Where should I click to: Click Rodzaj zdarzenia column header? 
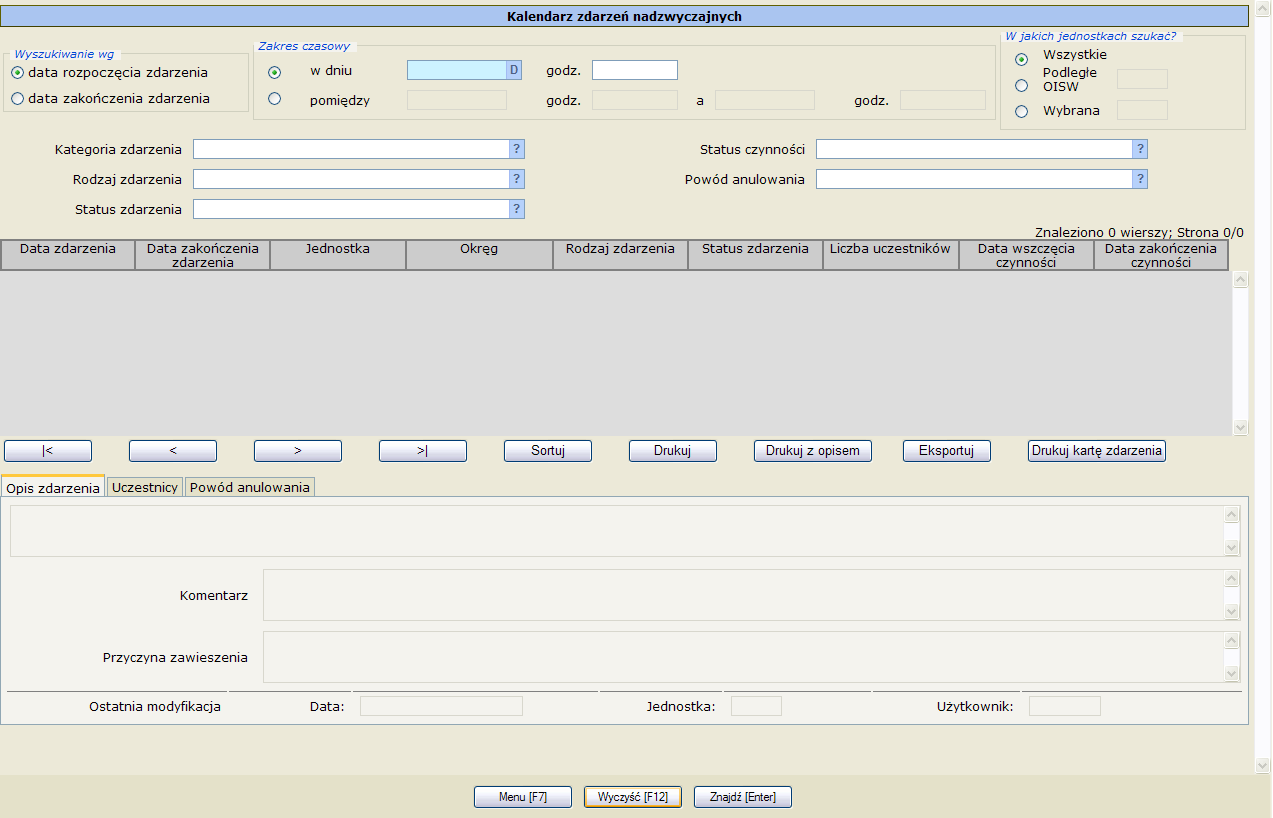point(620,255)
